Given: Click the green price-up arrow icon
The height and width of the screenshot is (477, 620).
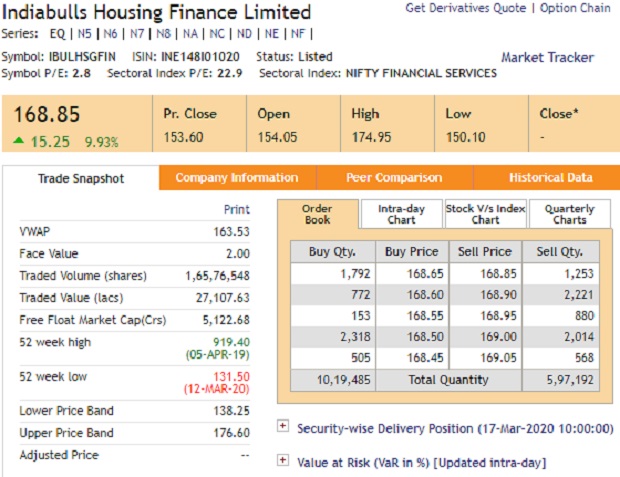Looking at the screenshot, I should (19, 142).
